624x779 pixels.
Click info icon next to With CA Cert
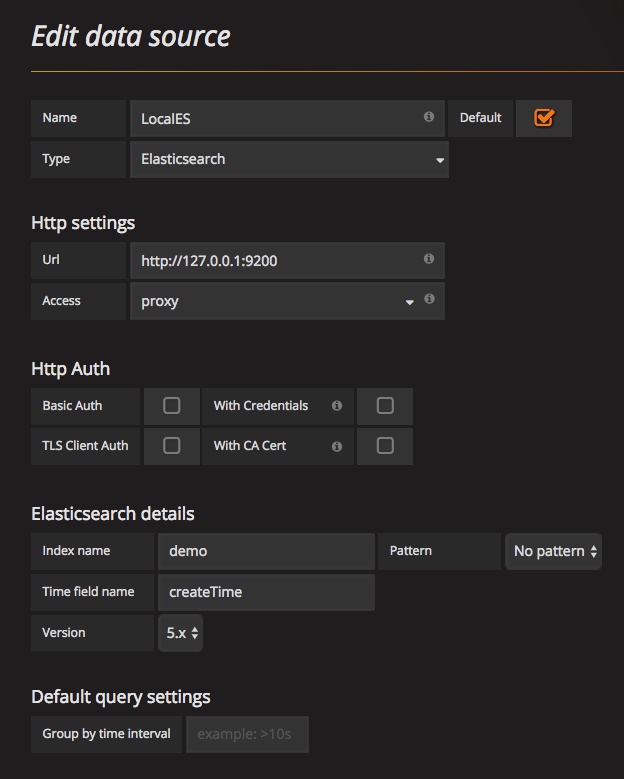pos(337,446)
